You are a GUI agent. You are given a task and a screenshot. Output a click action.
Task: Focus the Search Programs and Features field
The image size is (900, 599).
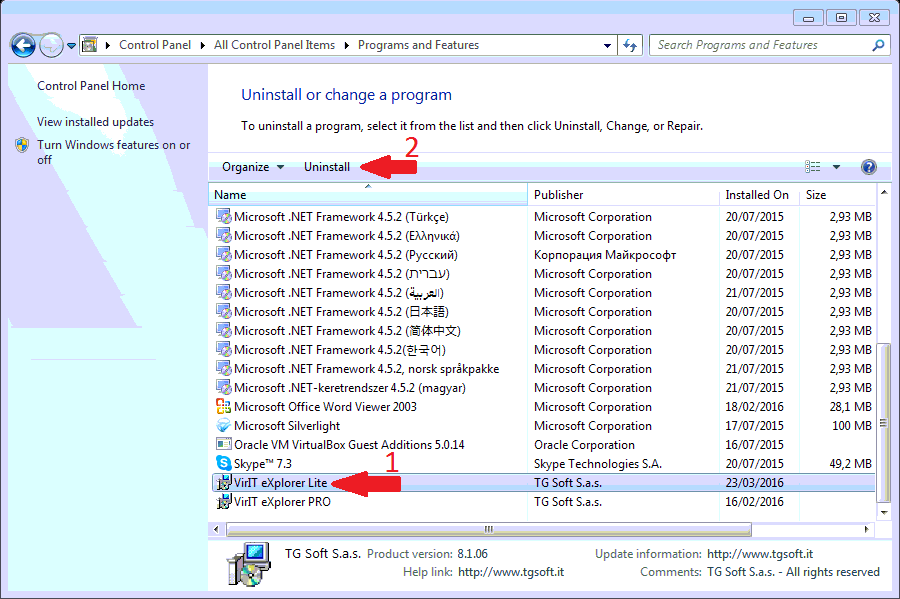[x=769, y=45]
